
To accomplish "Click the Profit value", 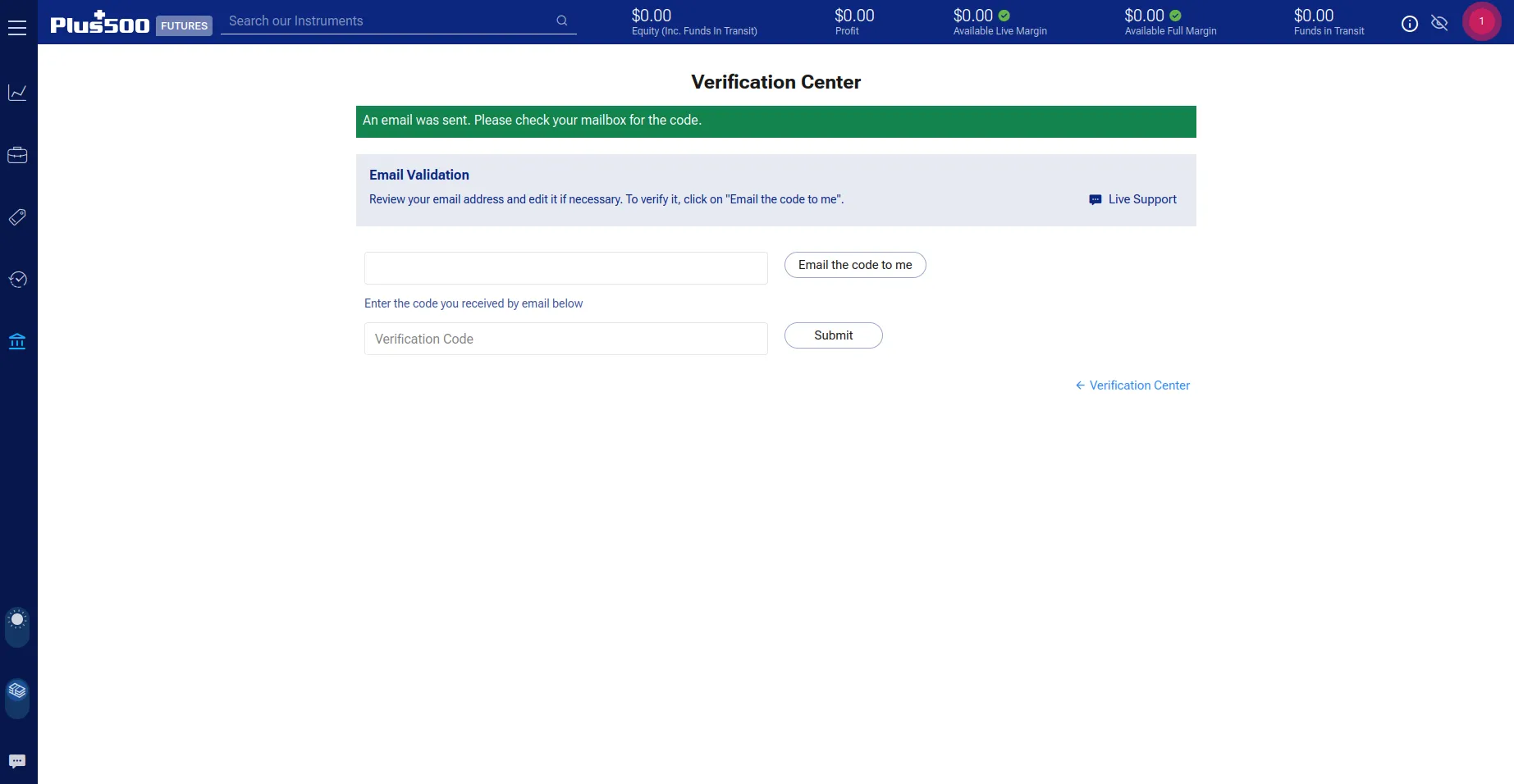I will click(x=854, y=16).
